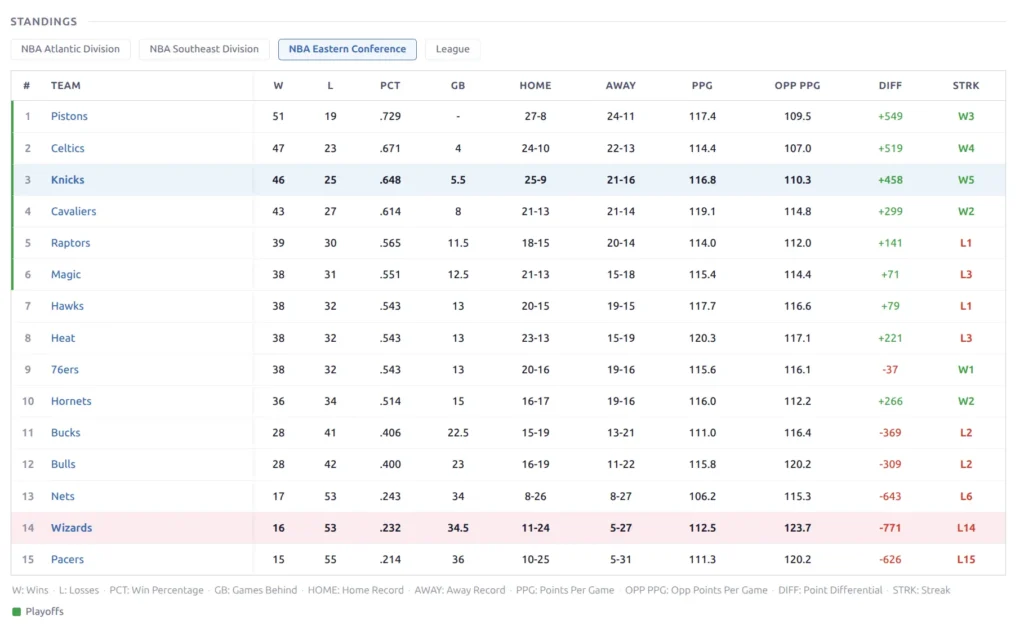Click the Knicks W5 streak value

[x=966, y=180]
